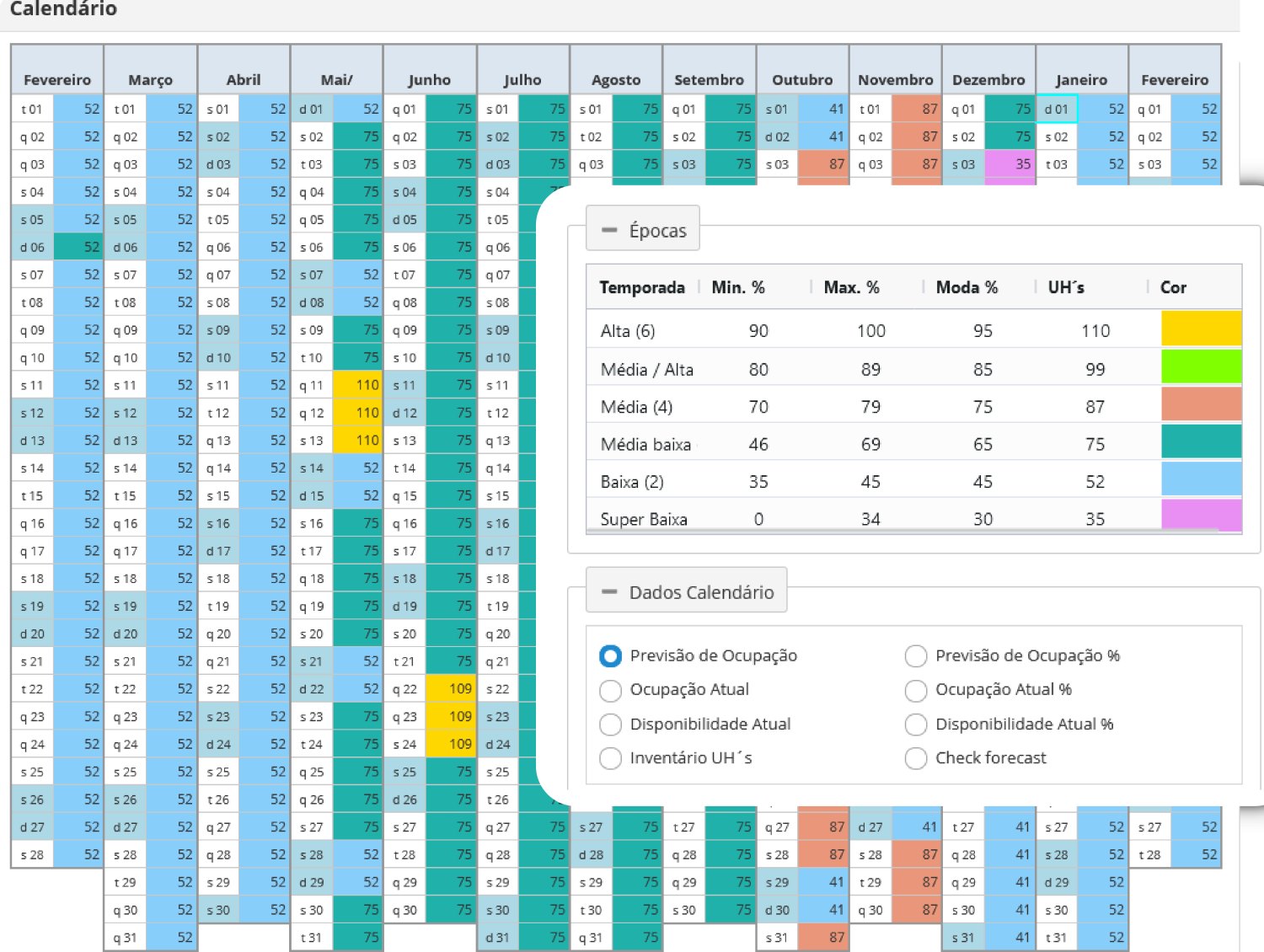Select Ocupação Atual radio option
The image size is (1264, 952).
click(x=611, y=690)
